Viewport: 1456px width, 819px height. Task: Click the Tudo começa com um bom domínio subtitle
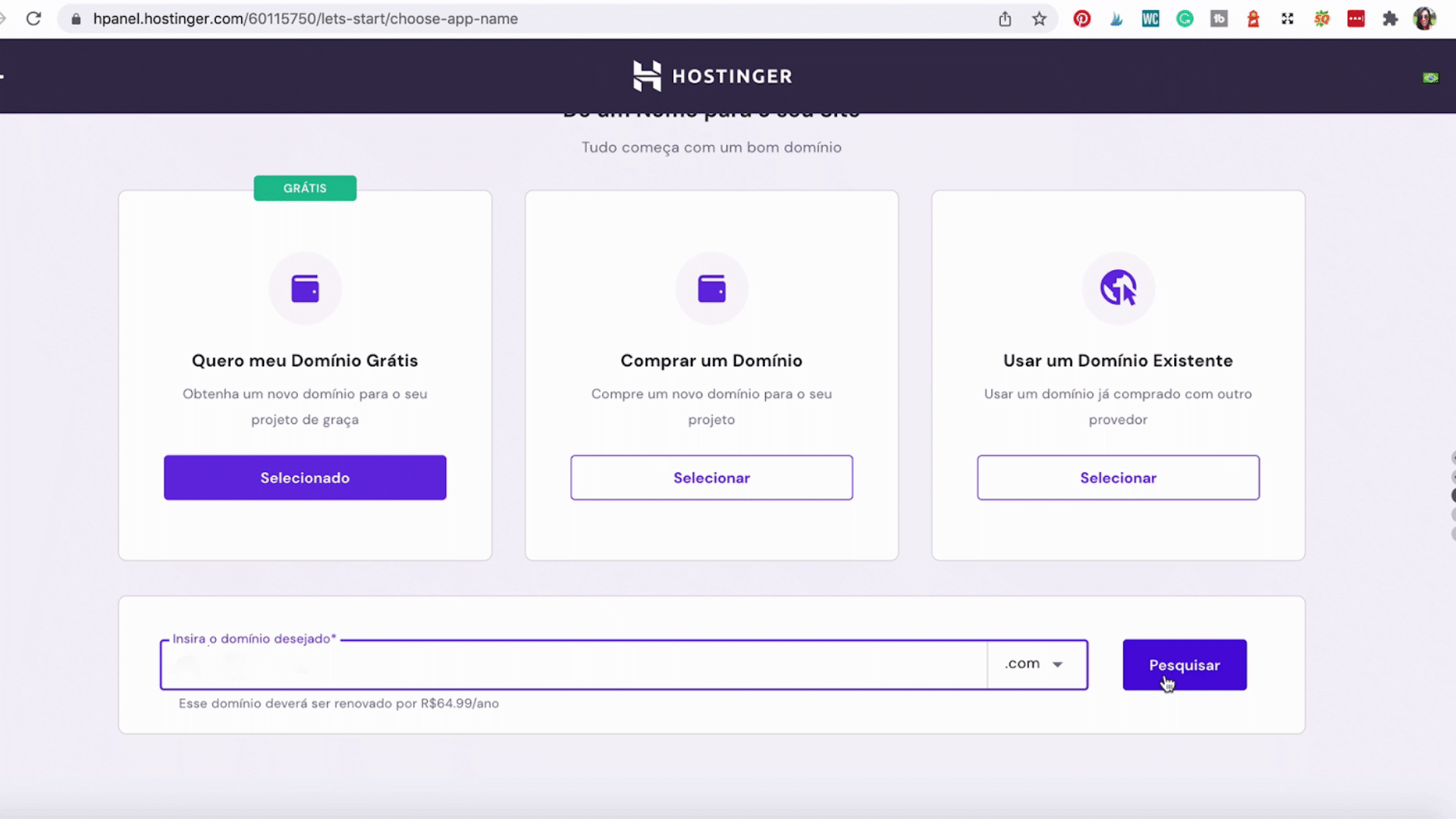point(711,147)
